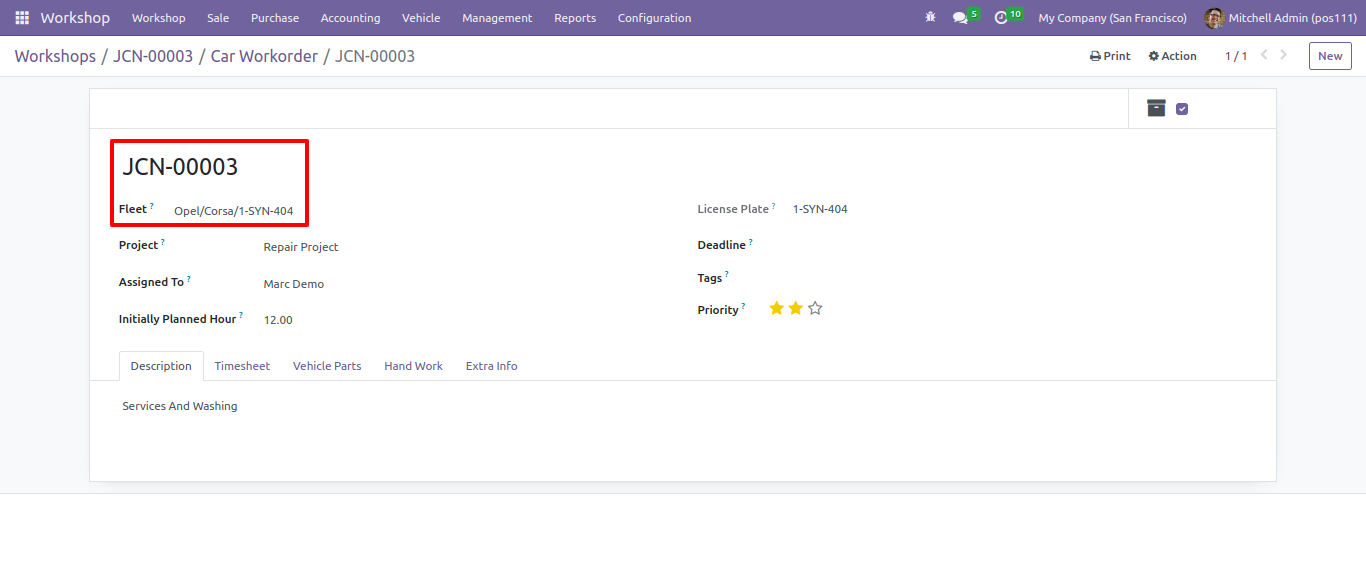
Task: Open the Vehicle Parts tab
Action: tap(327, 366)
